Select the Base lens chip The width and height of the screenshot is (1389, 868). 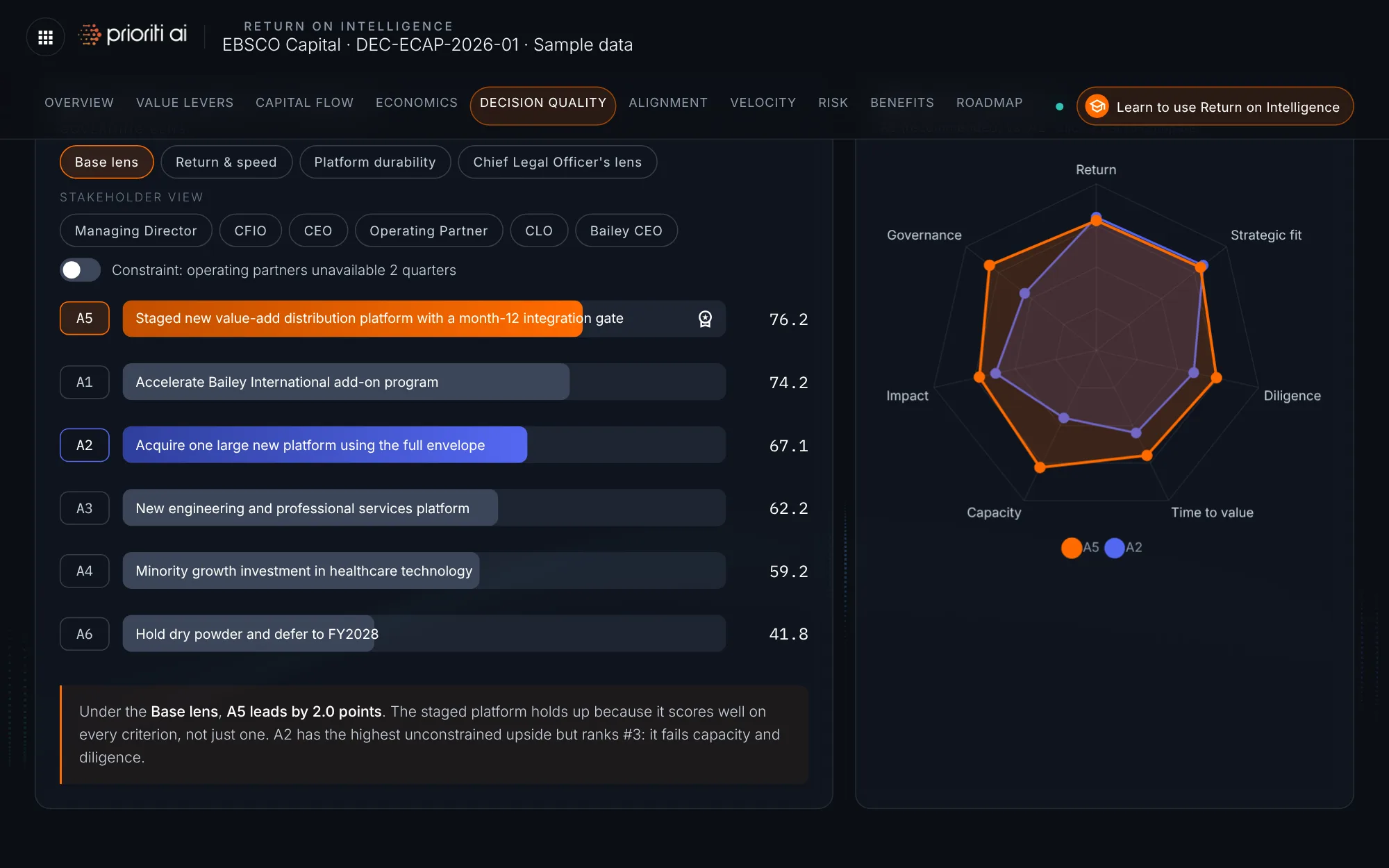pyautogui.click(x=106, y=162)
